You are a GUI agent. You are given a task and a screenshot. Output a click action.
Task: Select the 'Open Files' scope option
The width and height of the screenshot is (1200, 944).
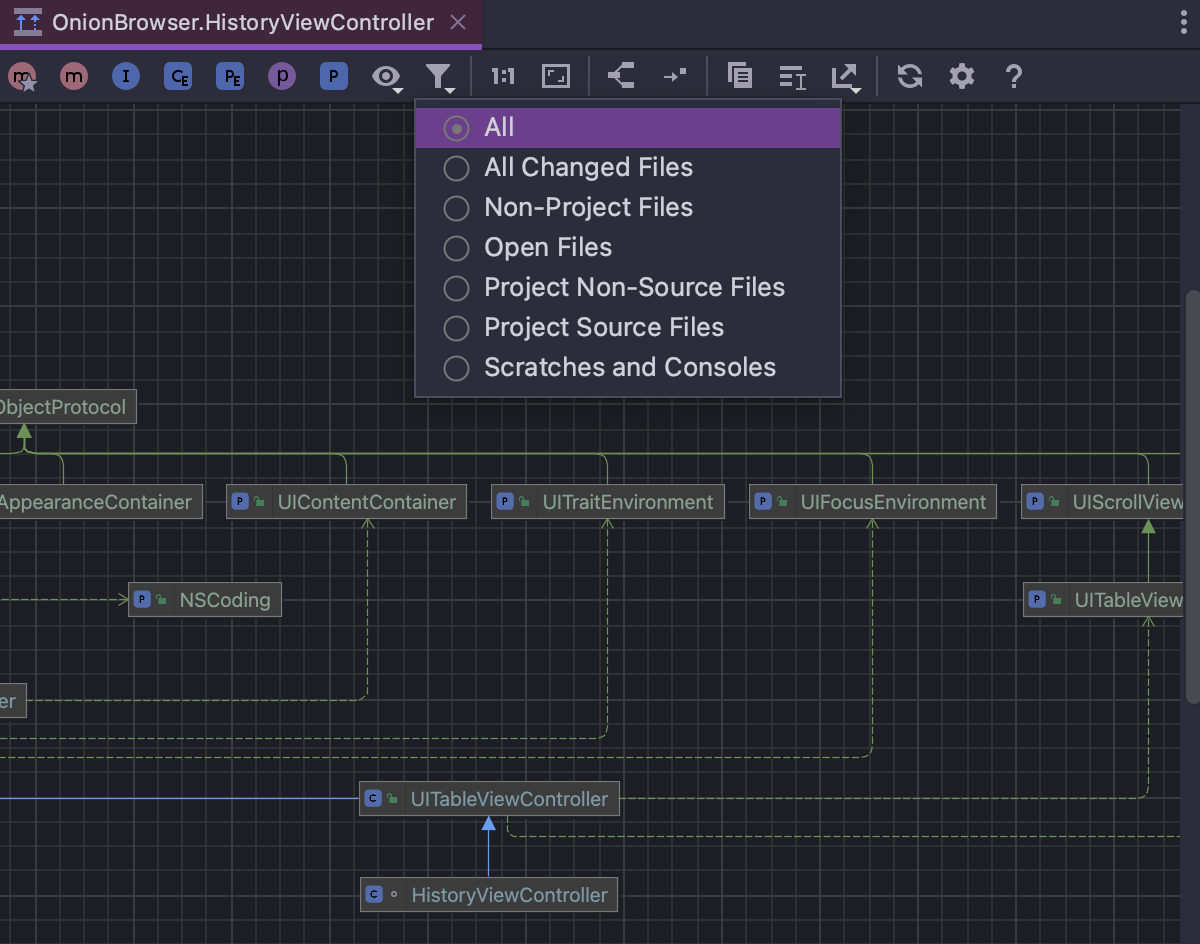548,248
